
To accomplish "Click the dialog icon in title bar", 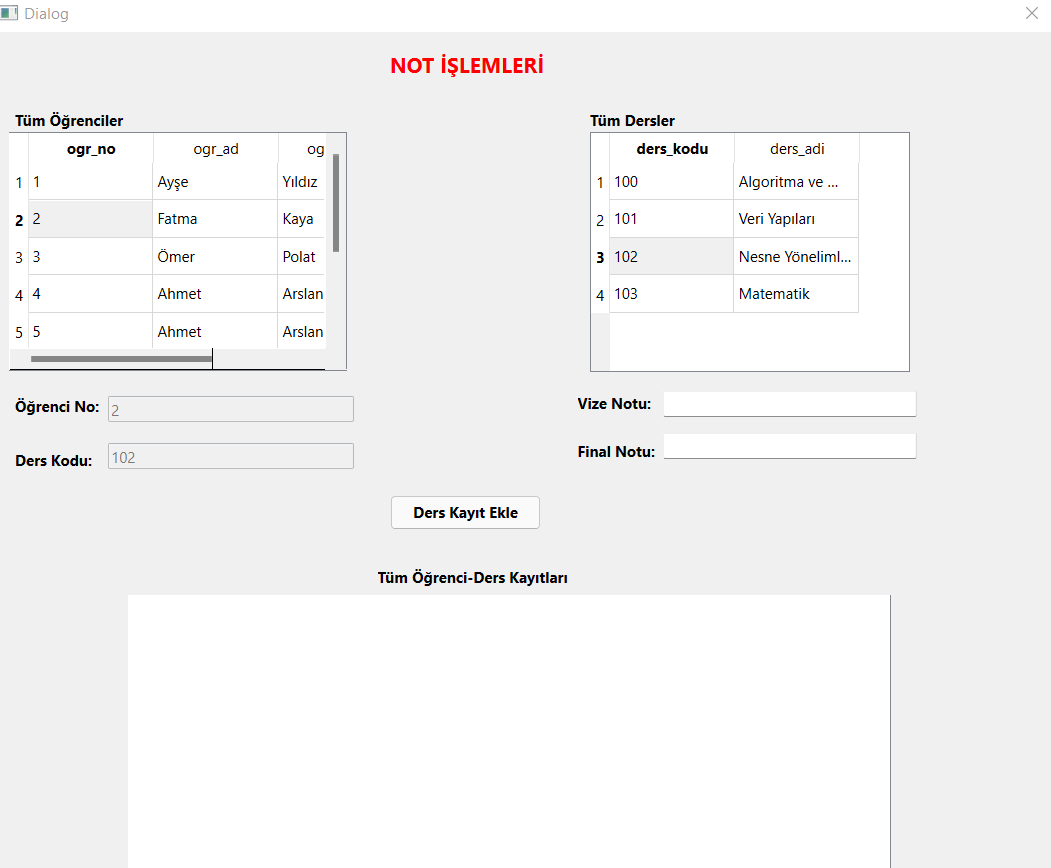I will tap(13, 13).
